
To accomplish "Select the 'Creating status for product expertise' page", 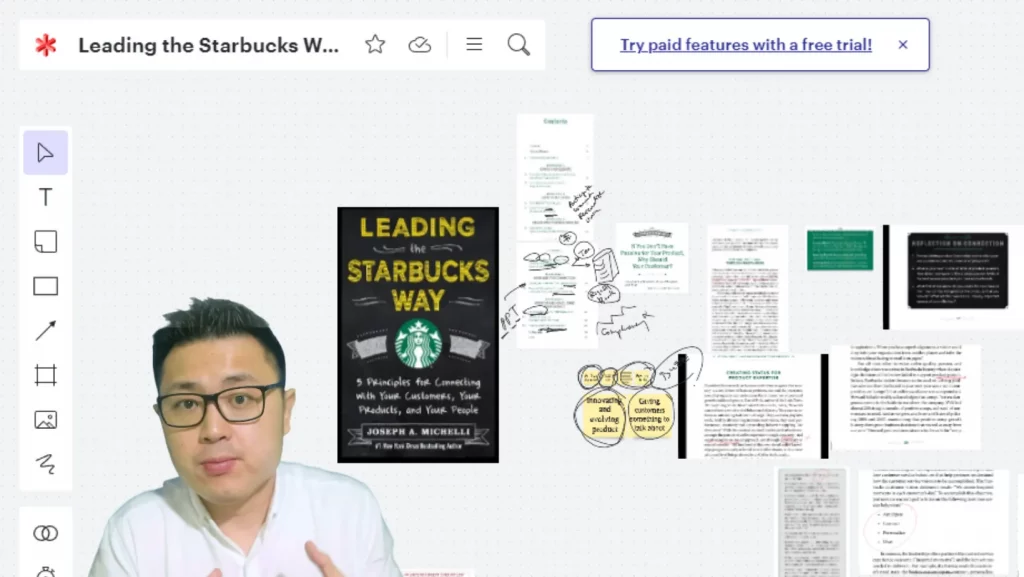I will pyautogui.click(x=754, y=407).
